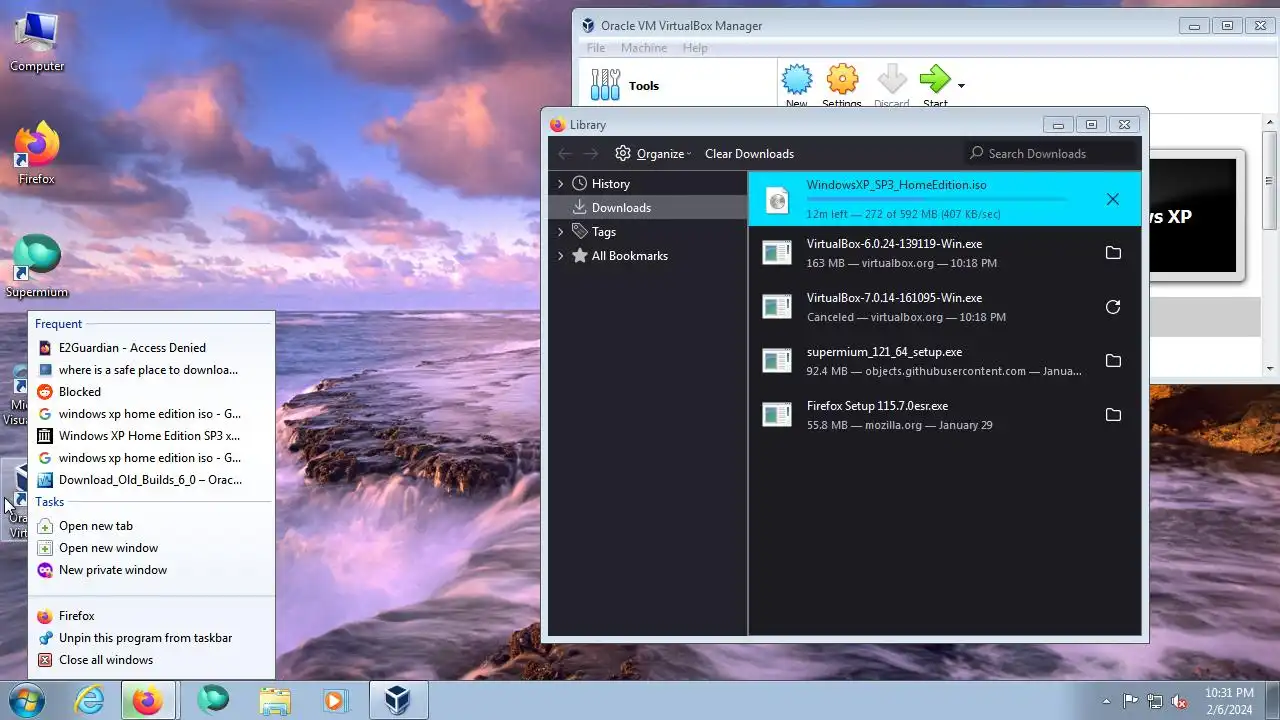Select History in the Library sidebar

pos(648,183)
